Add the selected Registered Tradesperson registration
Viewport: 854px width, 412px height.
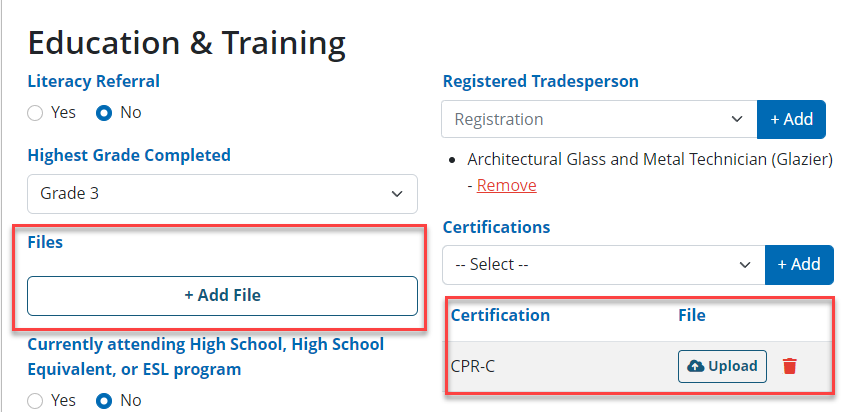pos(791,119)
